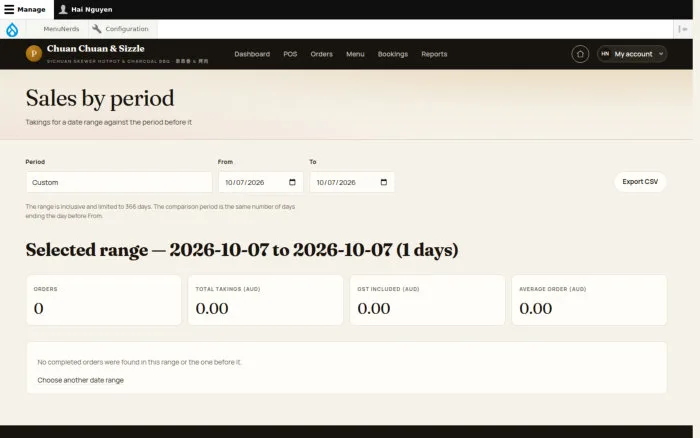Open the Manage hamburger menu
This screenshot has width=700, height=438.
coord(25,9)
